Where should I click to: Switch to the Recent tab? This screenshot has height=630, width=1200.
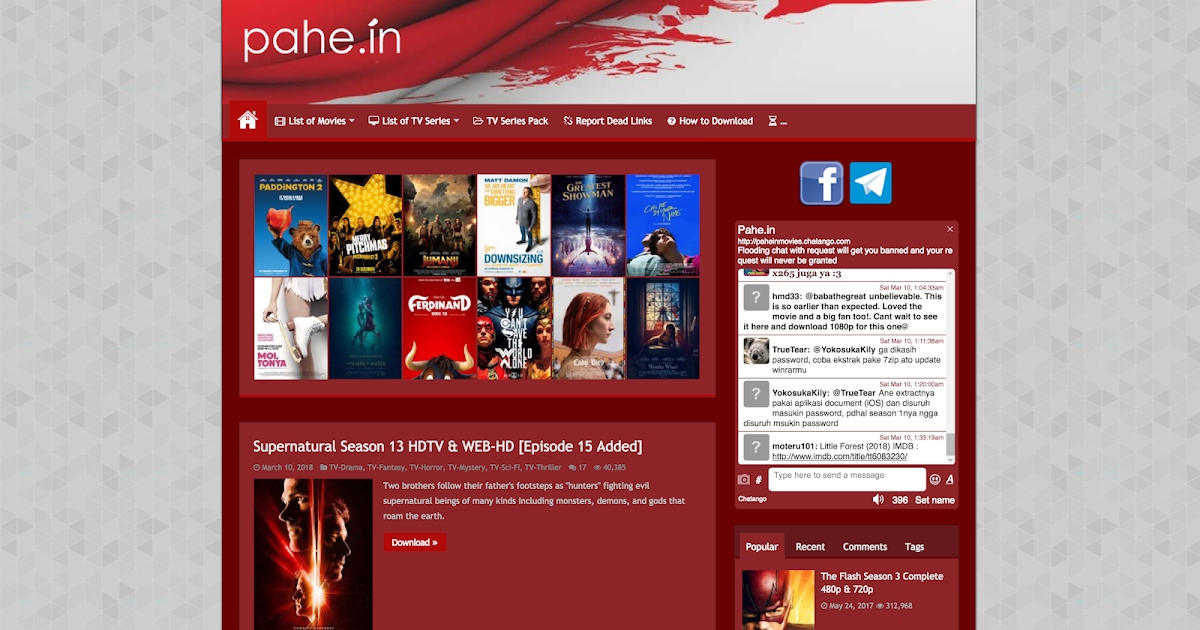pos(810,547)
